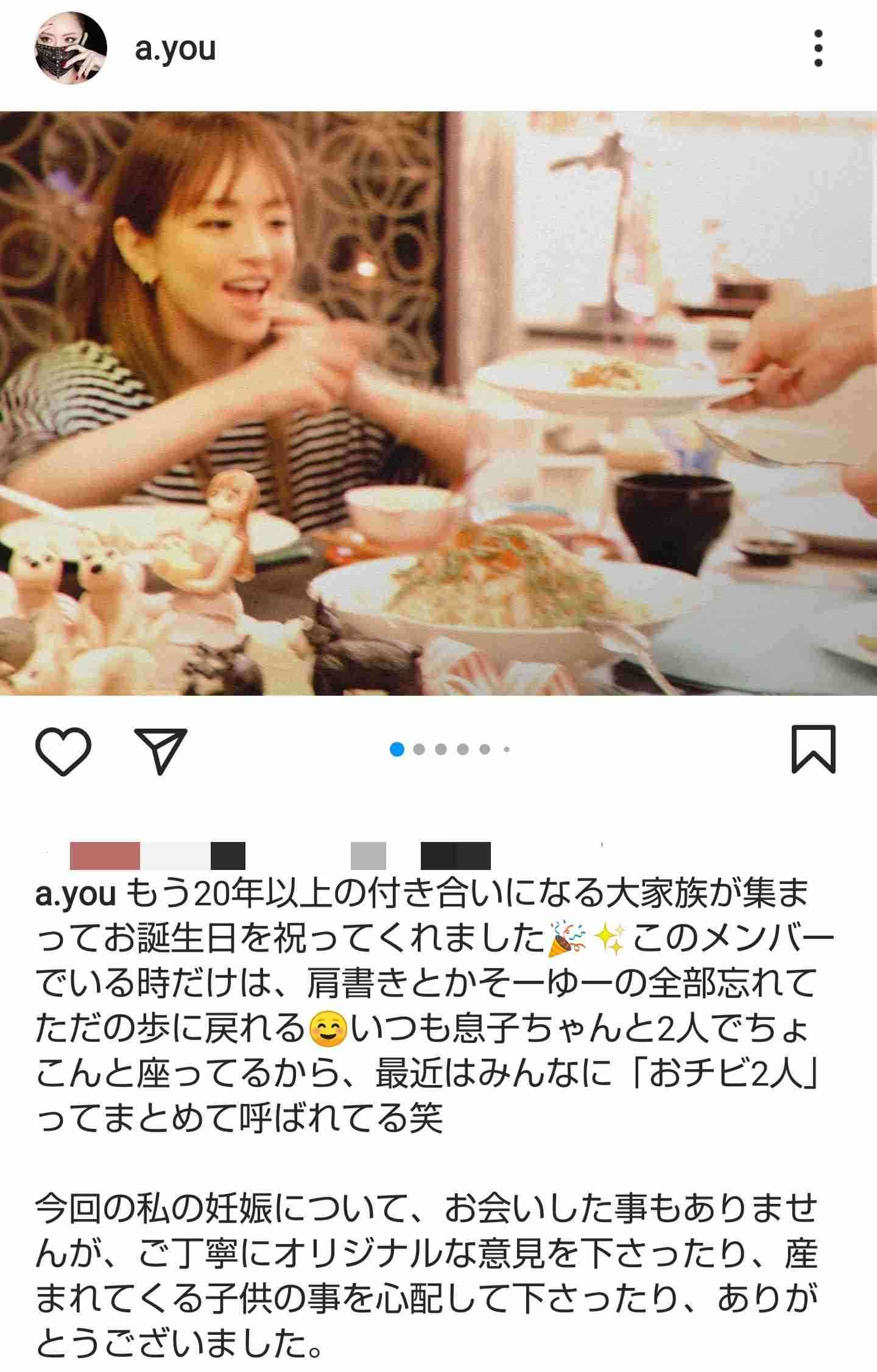Click the pinkish-red censored block

[x=105, y=855]
